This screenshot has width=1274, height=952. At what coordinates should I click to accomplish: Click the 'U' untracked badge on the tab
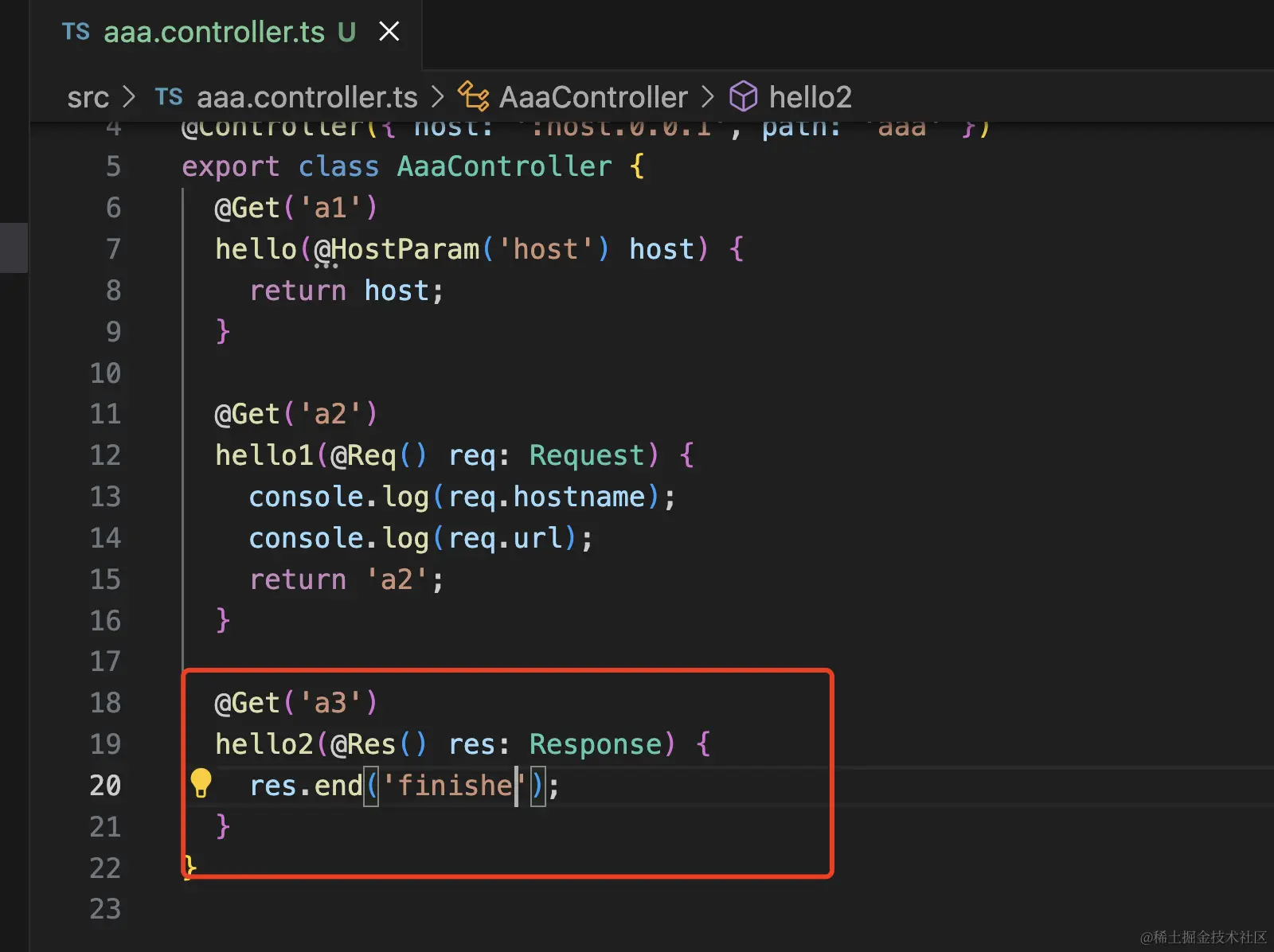point(346,32)
